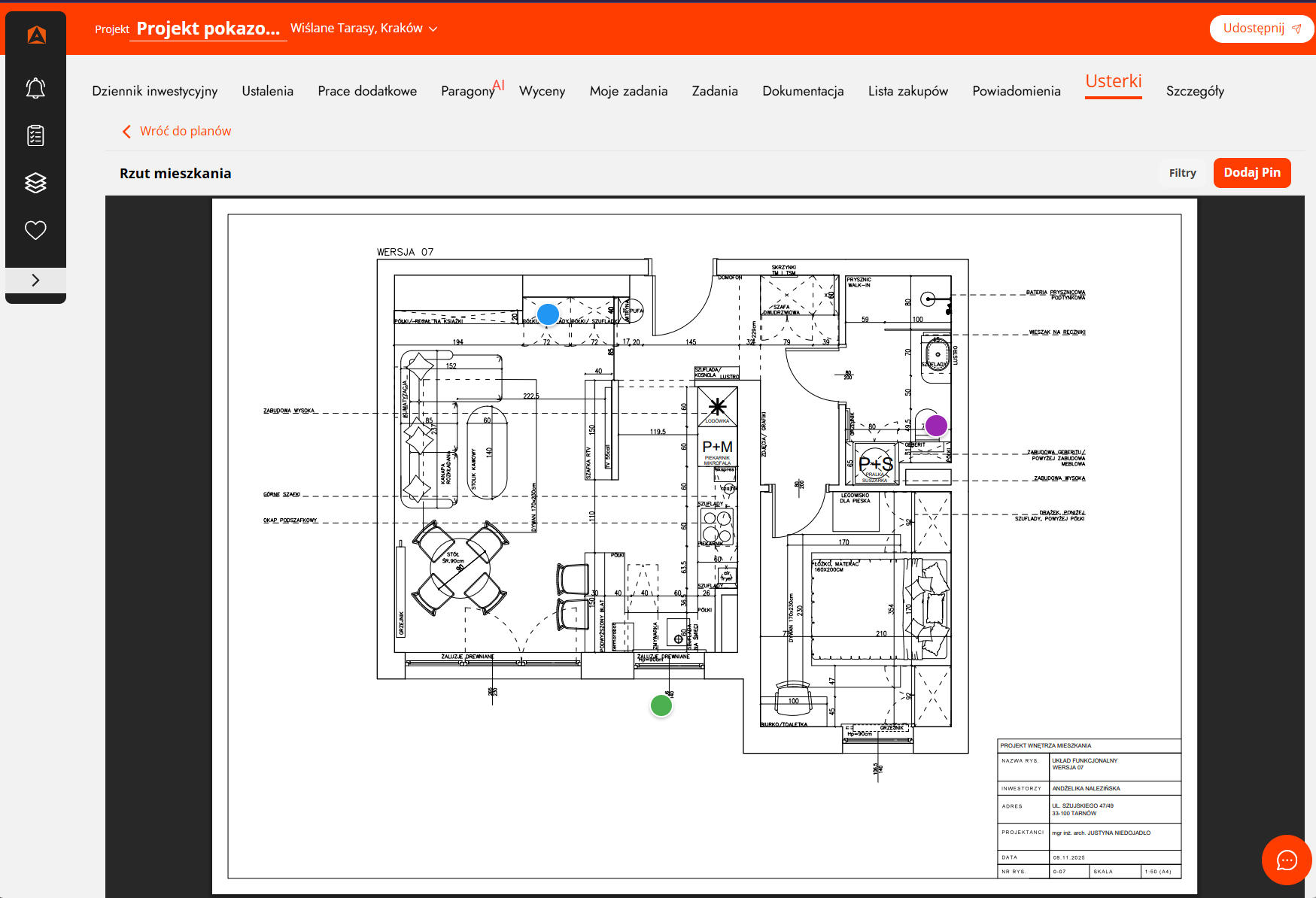Open notifications bell in sidebar
The height and width of the screenshot is (898, 1316).
(35, 88)
